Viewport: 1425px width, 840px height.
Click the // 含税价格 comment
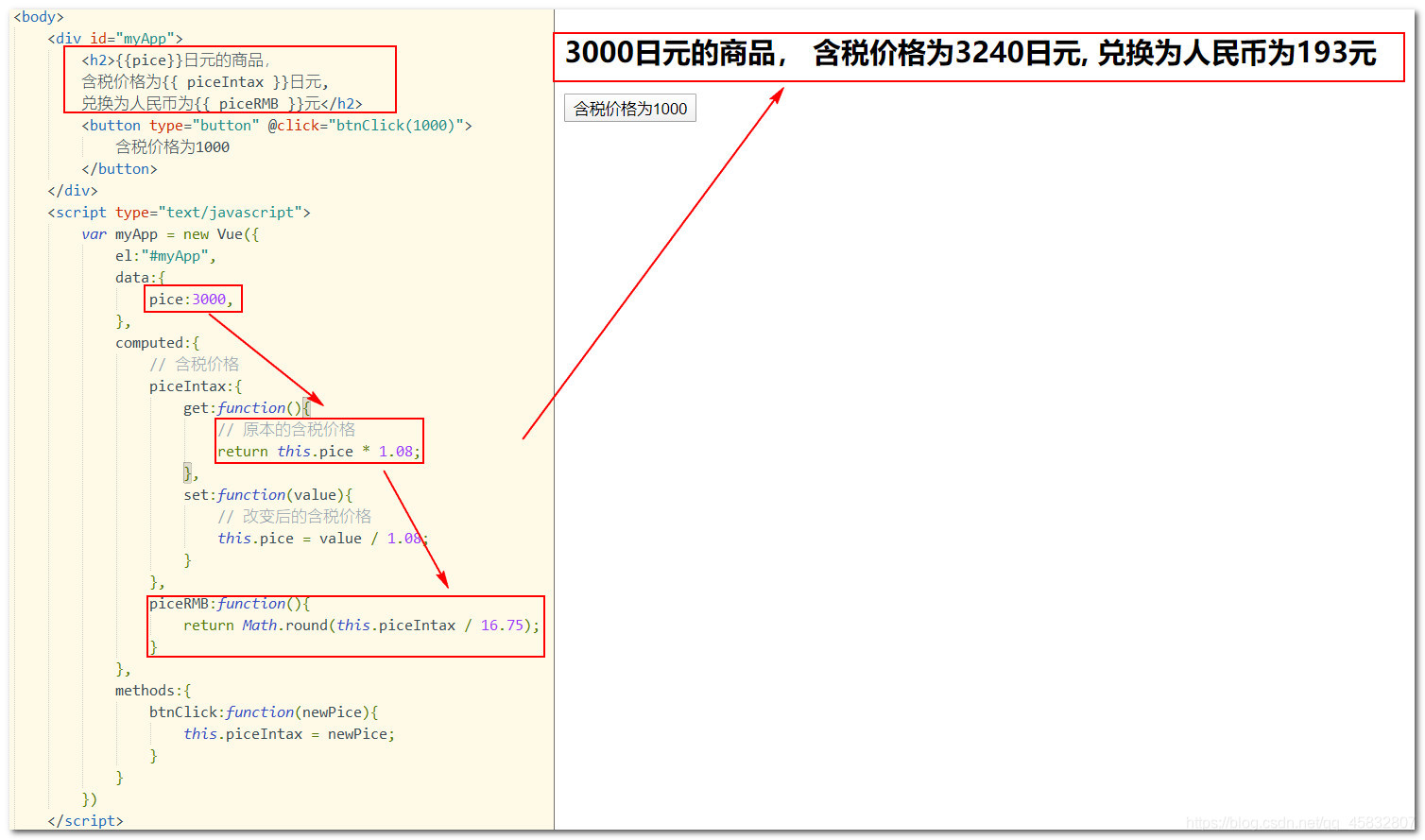coord(194,365)
